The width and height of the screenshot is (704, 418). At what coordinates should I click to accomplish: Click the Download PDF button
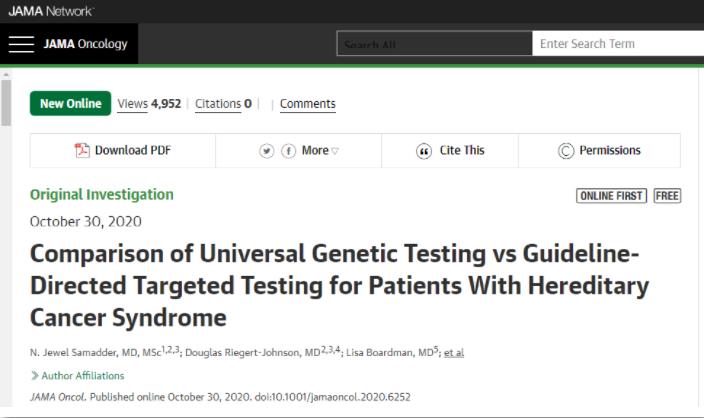coord(123,150)
